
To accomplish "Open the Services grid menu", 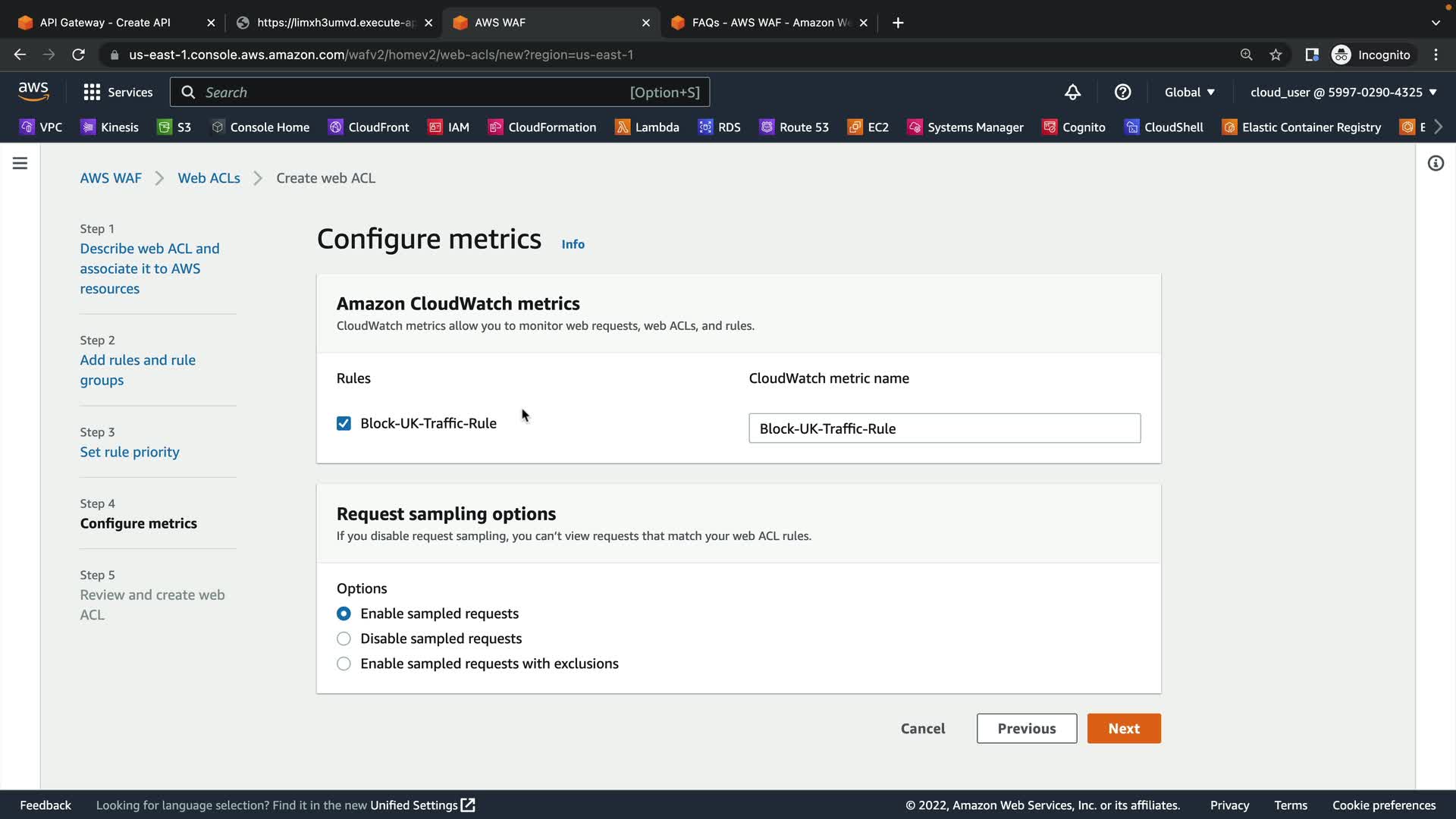I will point(118,93).
